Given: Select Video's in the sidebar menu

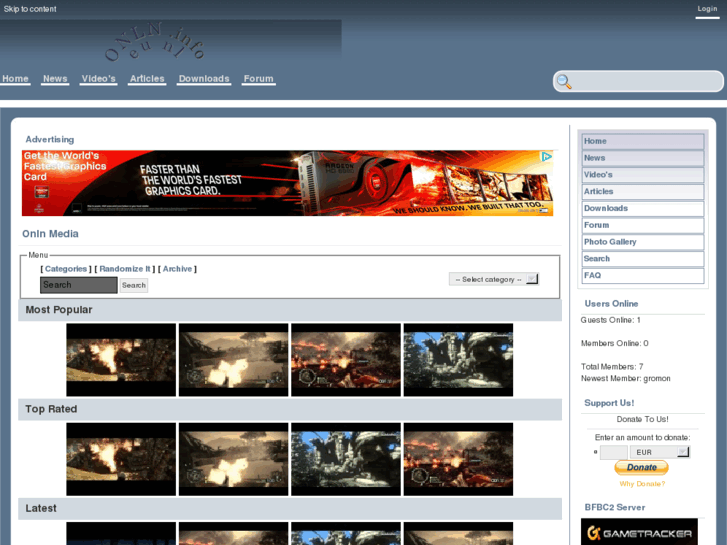Looking at the screenshot, I should [x=643, y=175].
